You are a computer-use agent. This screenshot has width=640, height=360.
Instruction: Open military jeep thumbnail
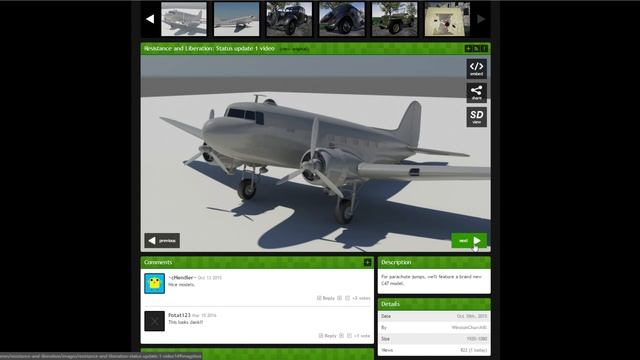click(x=394, y=19)
